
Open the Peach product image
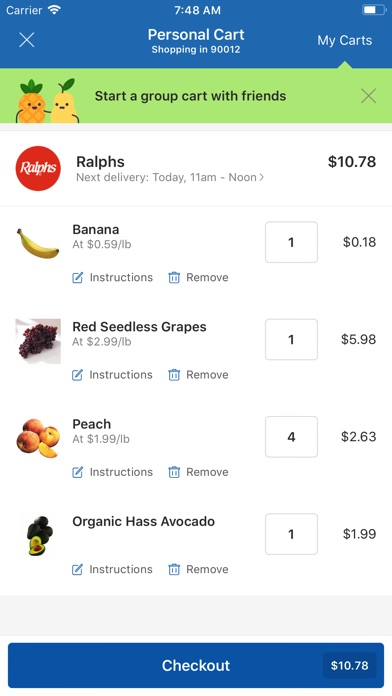38,438
